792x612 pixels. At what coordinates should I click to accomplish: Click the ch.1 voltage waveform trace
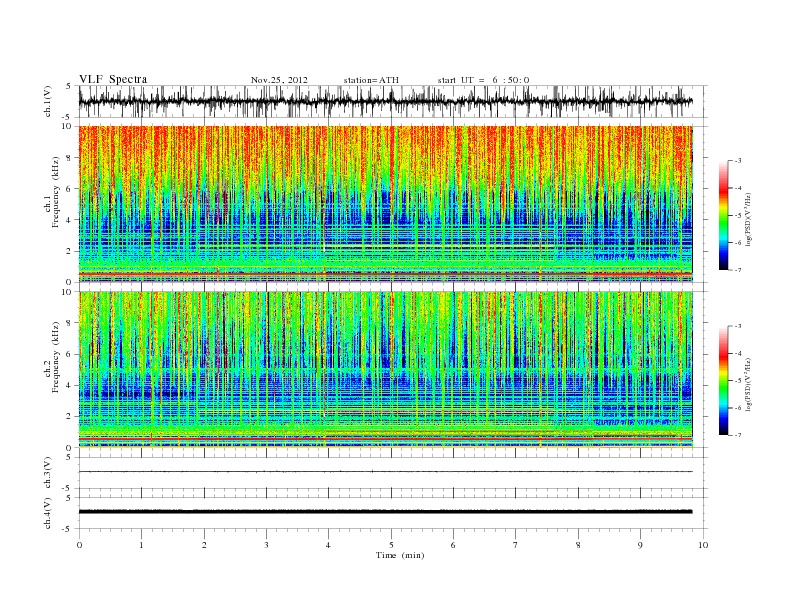385,101
